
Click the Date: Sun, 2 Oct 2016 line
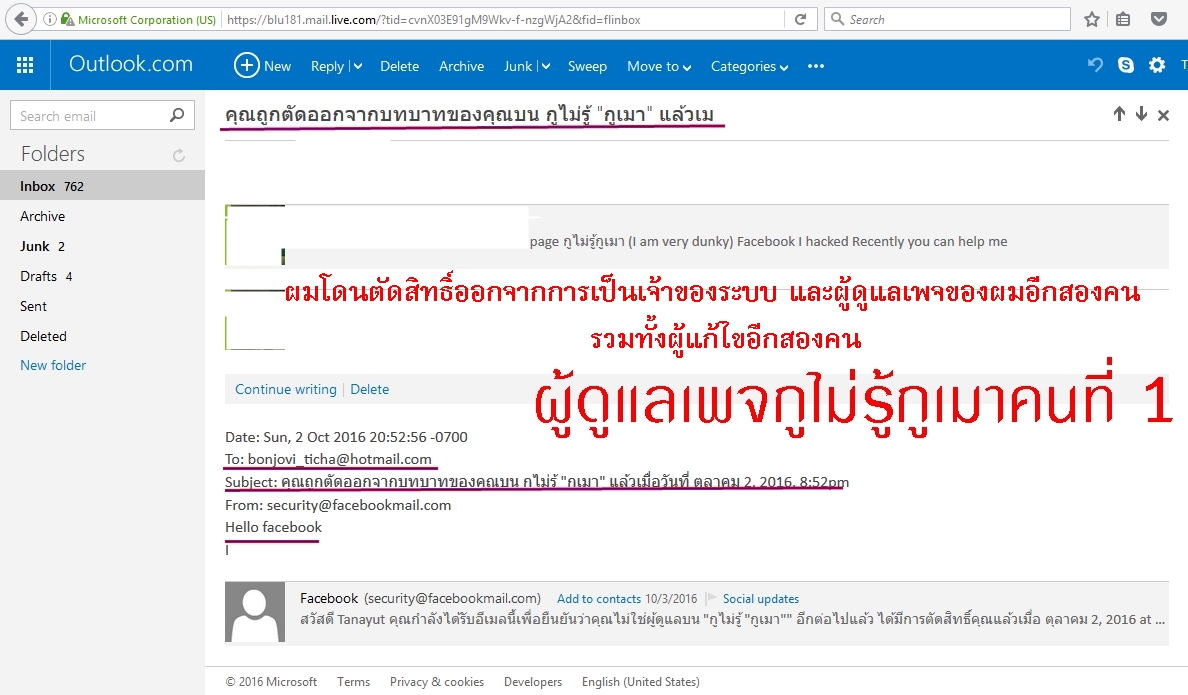point(346,437)
